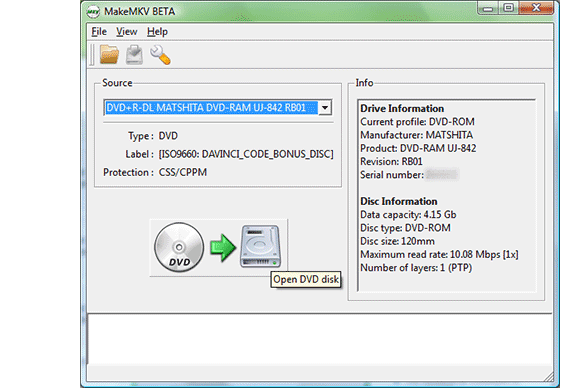Click Maximum read rate line
Screen dimensions: 583x390
[439, 254]
